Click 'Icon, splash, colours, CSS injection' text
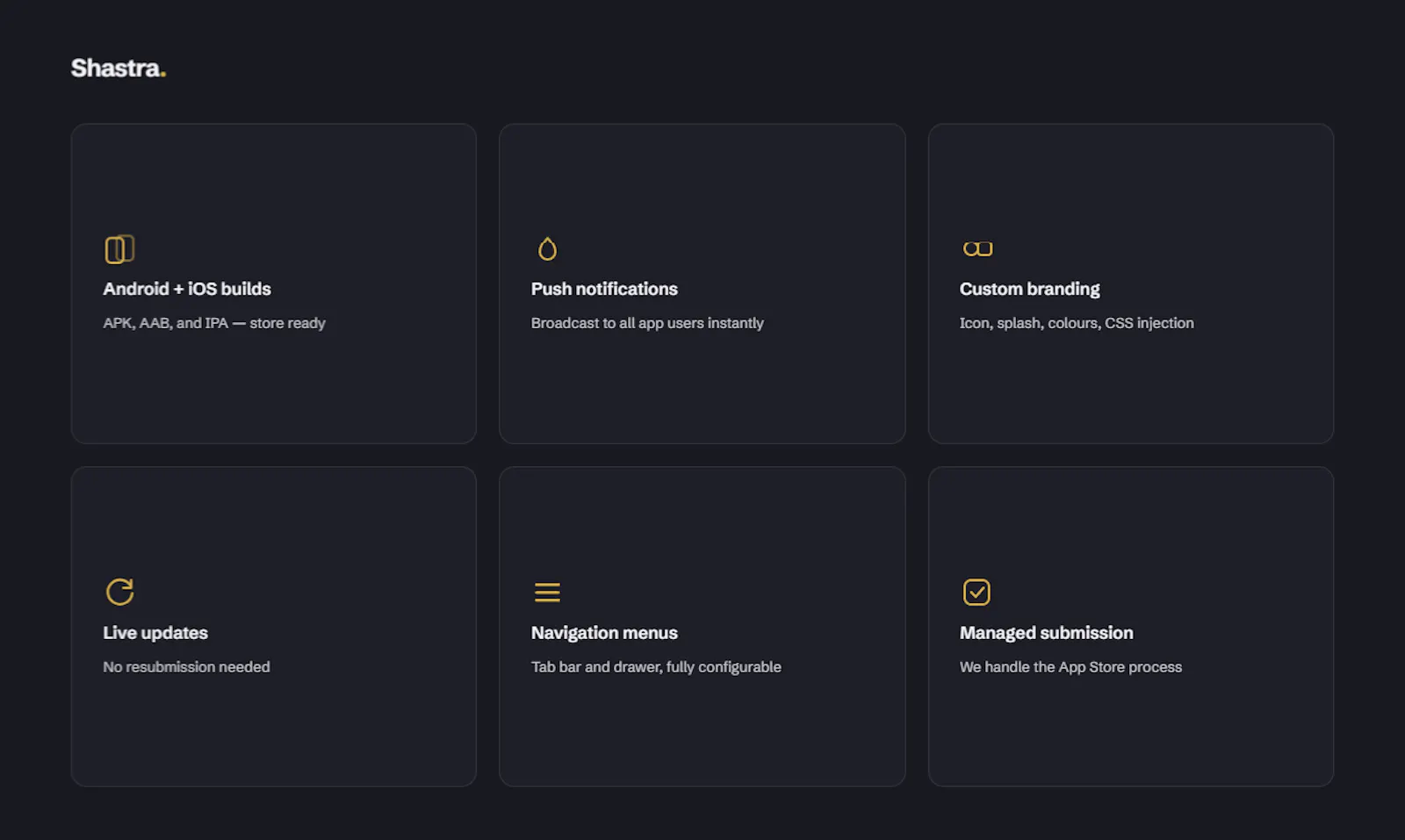Image resolution: width=1405 pixels, height=840 pixels. (x=1077, y=323)
